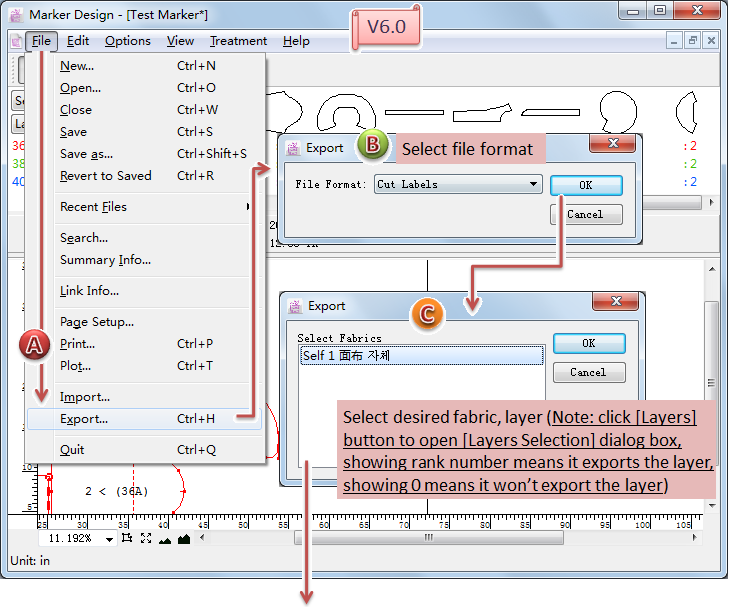Viewport: 730px width, 607px height.
Task: Expand the Recent Files submenu
Action: click(154, 207)
